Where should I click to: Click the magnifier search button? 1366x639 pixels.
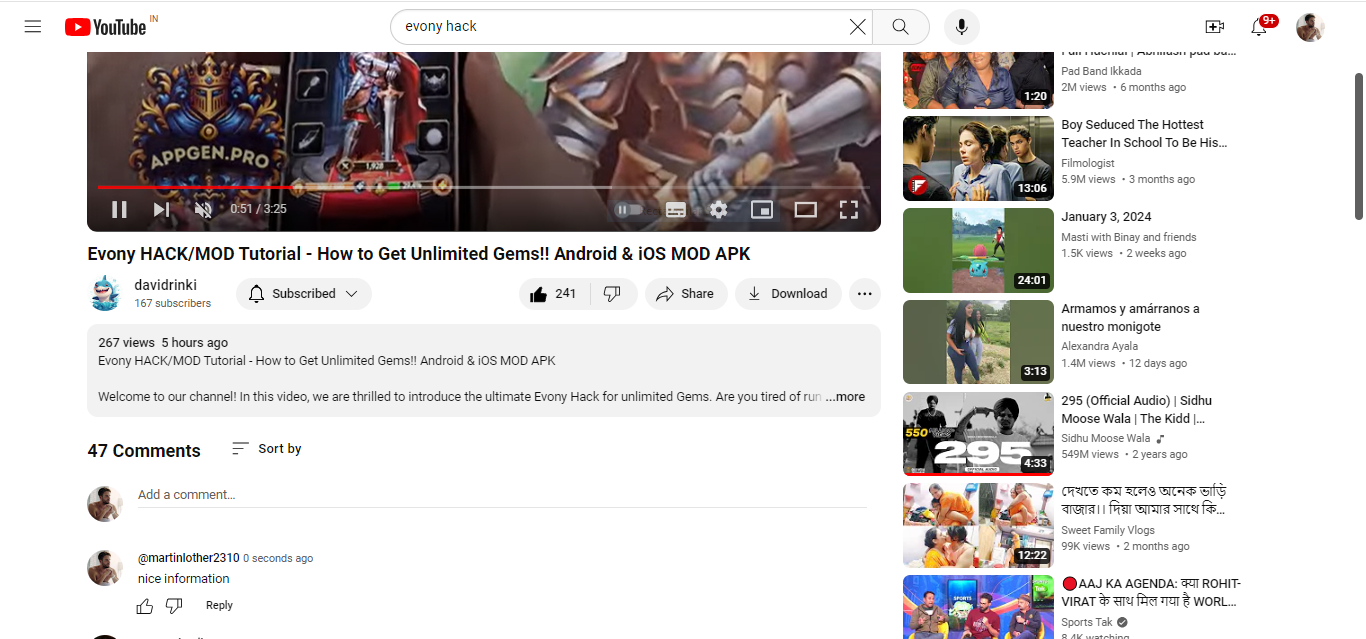(901, 27)
